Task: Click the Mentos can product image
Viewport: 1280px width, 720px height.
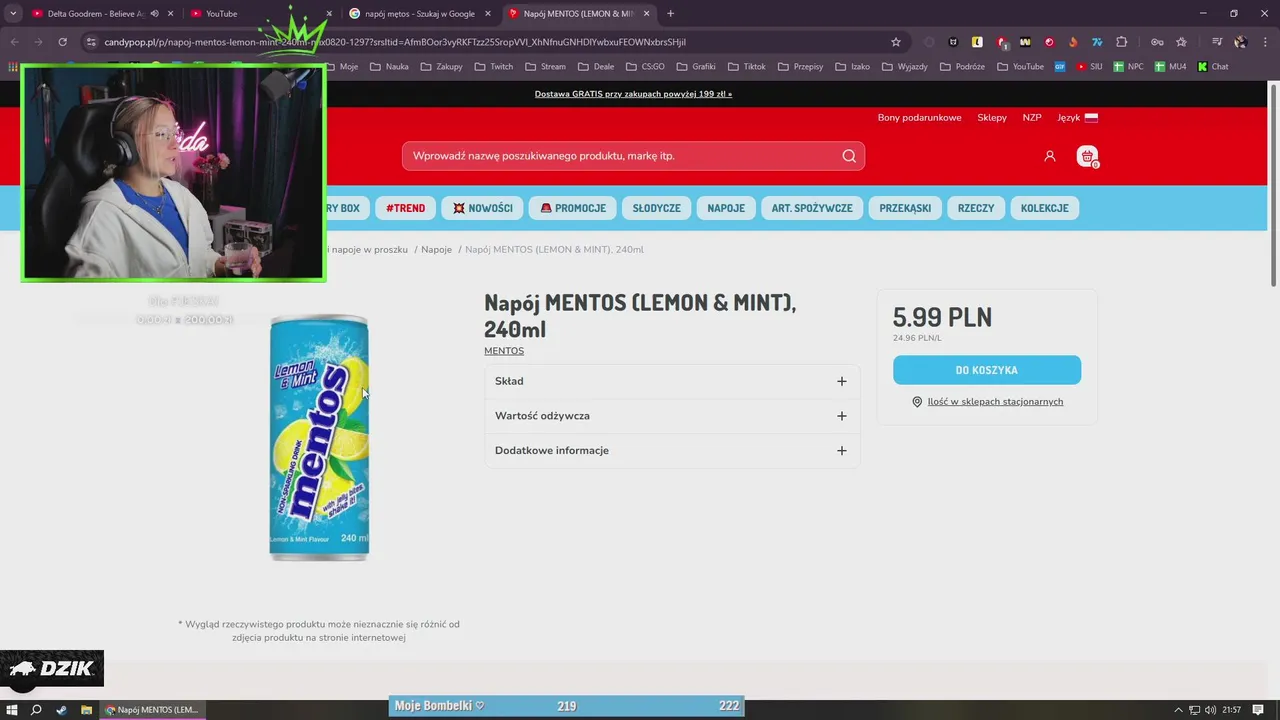Action: (319, 438)
